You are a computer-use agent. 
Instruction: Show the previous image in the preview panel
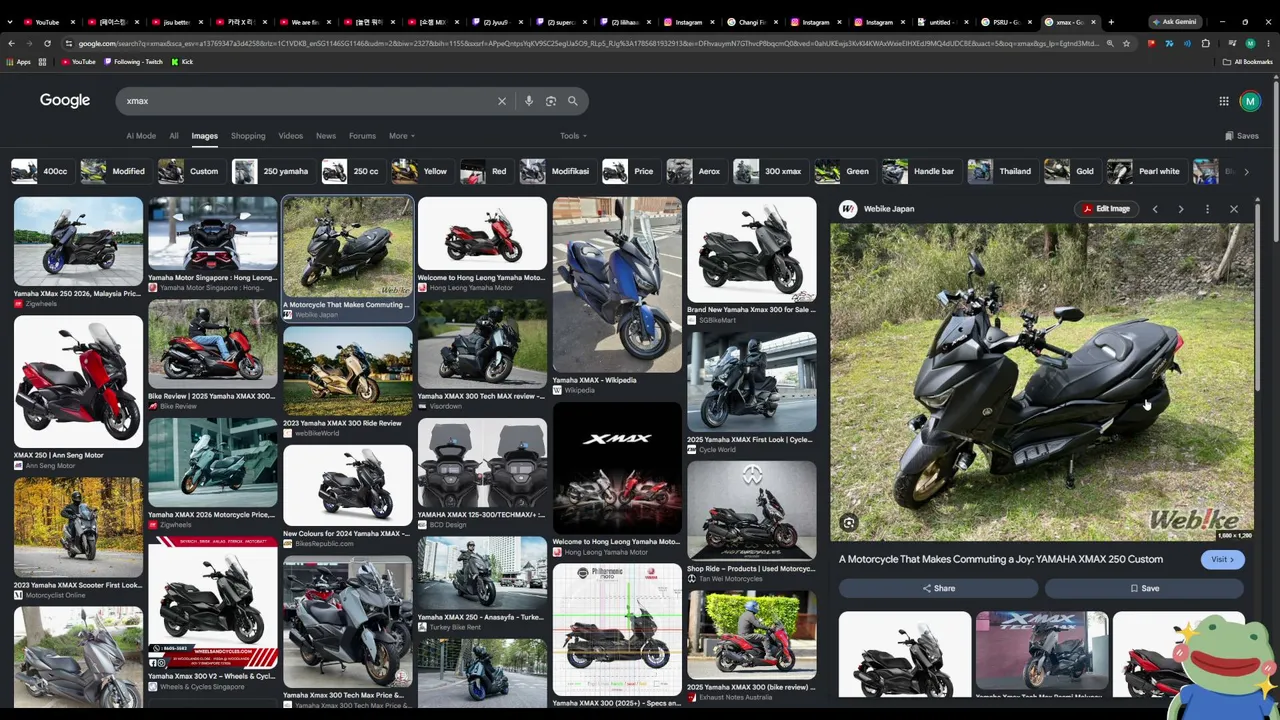click(1155, 209)
